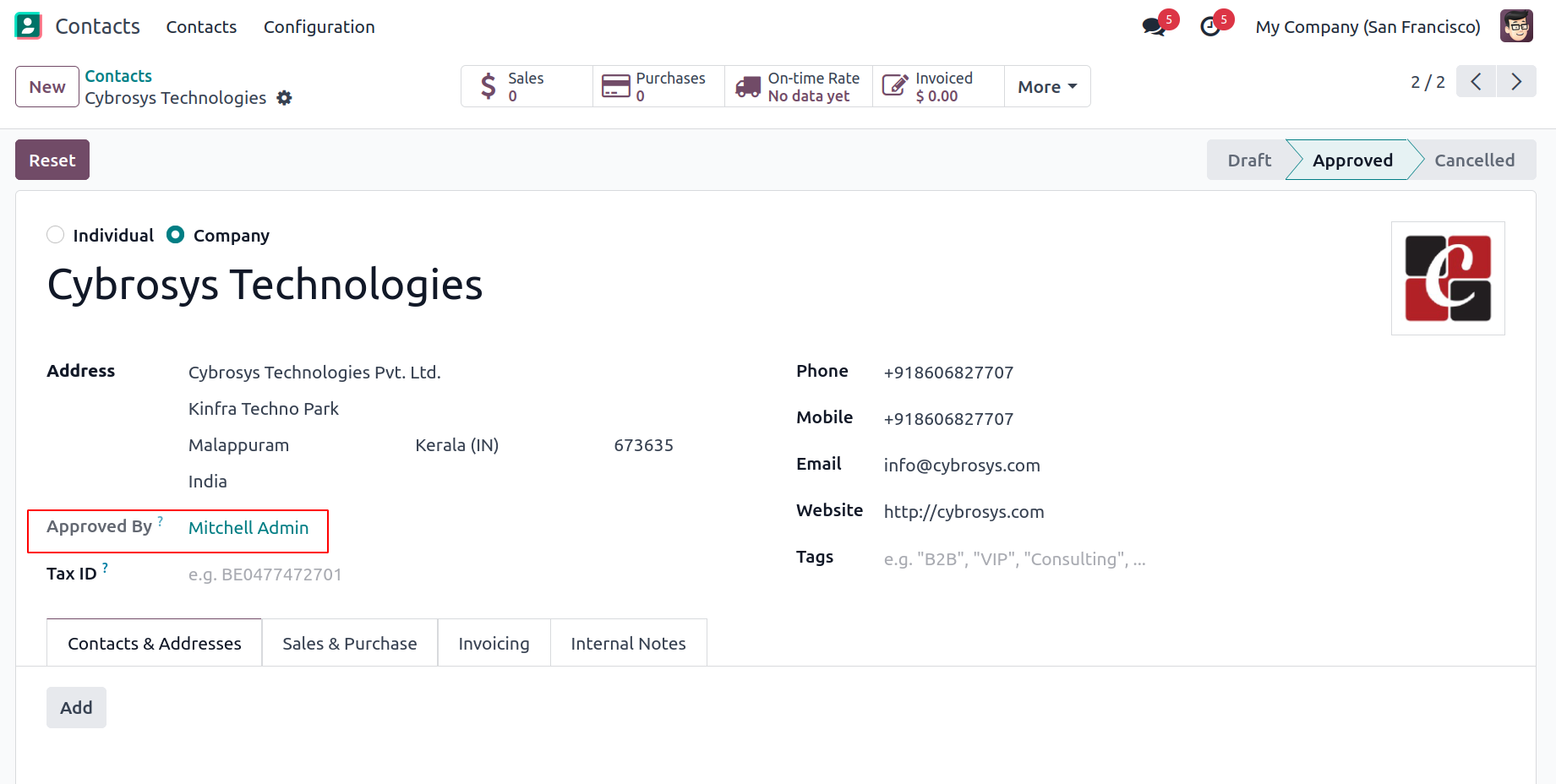Switch to the Contacts & Addresses tab
Viewport: 1556px width, 784px height.
click(x=155, y=644)
